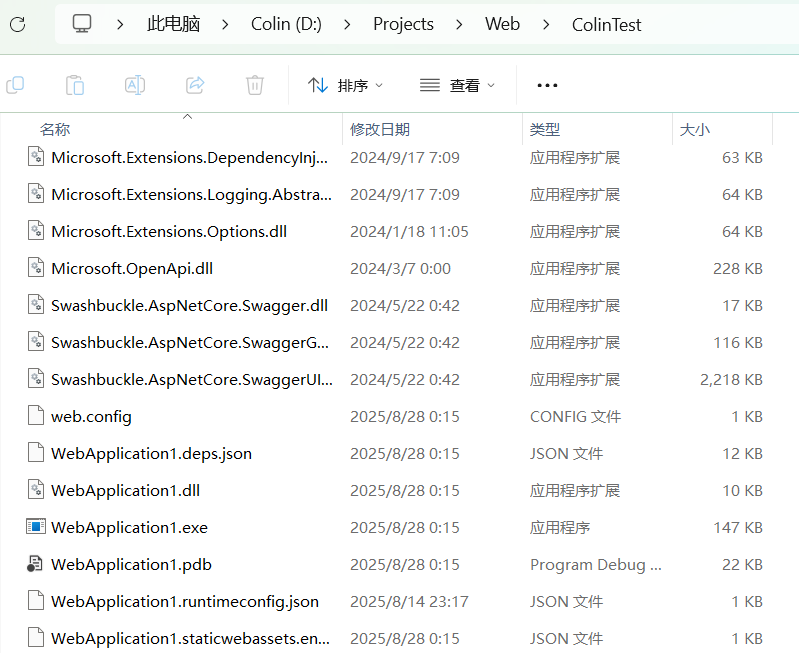Click ColinTest in the address breadcrumb

click(x=606, y=24)
